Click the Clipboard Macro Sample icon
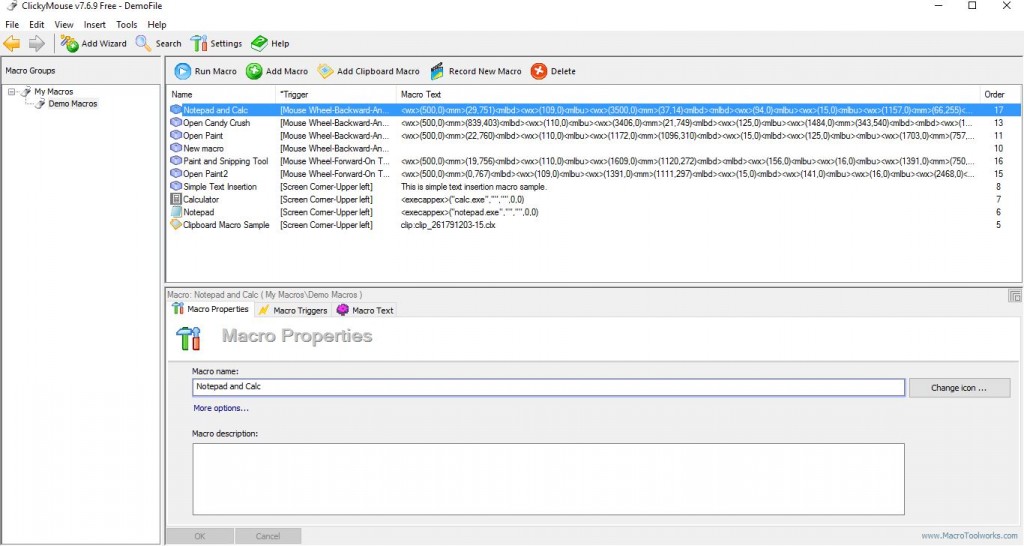Viewport: 1024px width, 546px height. coord(176,225)
